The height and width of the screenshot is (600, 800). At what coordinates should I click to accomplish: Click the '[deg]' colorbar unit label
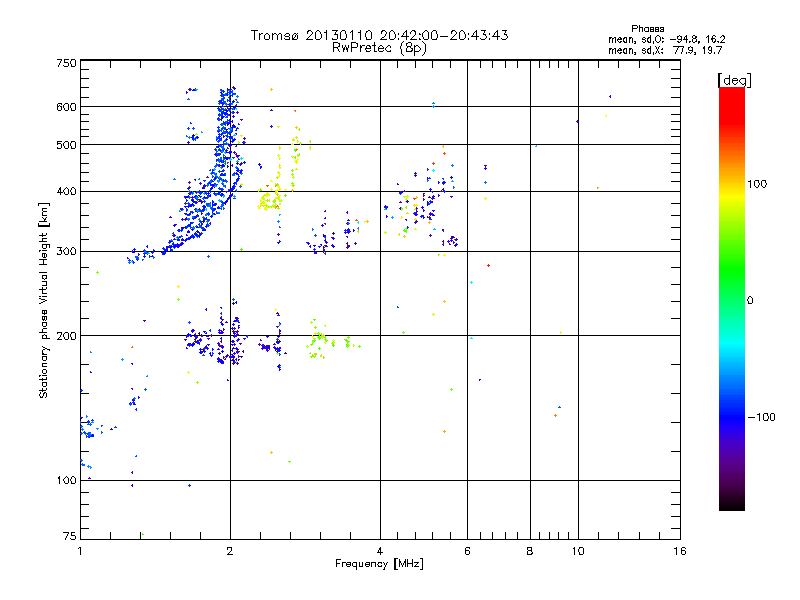(x=734, y=80)
